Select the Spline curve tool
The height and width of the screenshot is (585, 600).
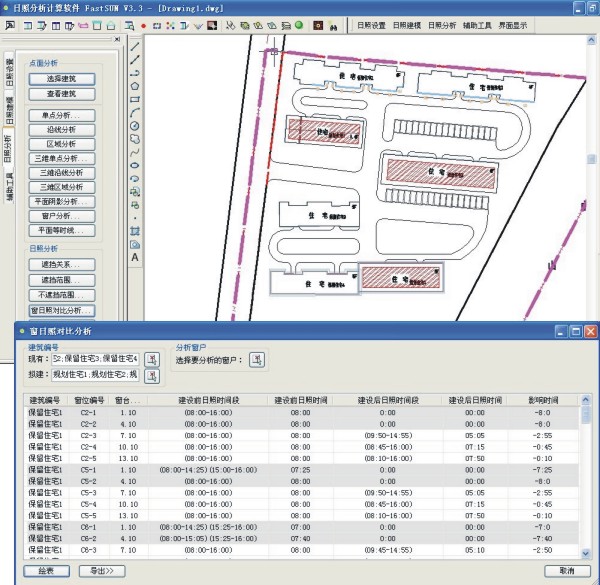point(134,151)
